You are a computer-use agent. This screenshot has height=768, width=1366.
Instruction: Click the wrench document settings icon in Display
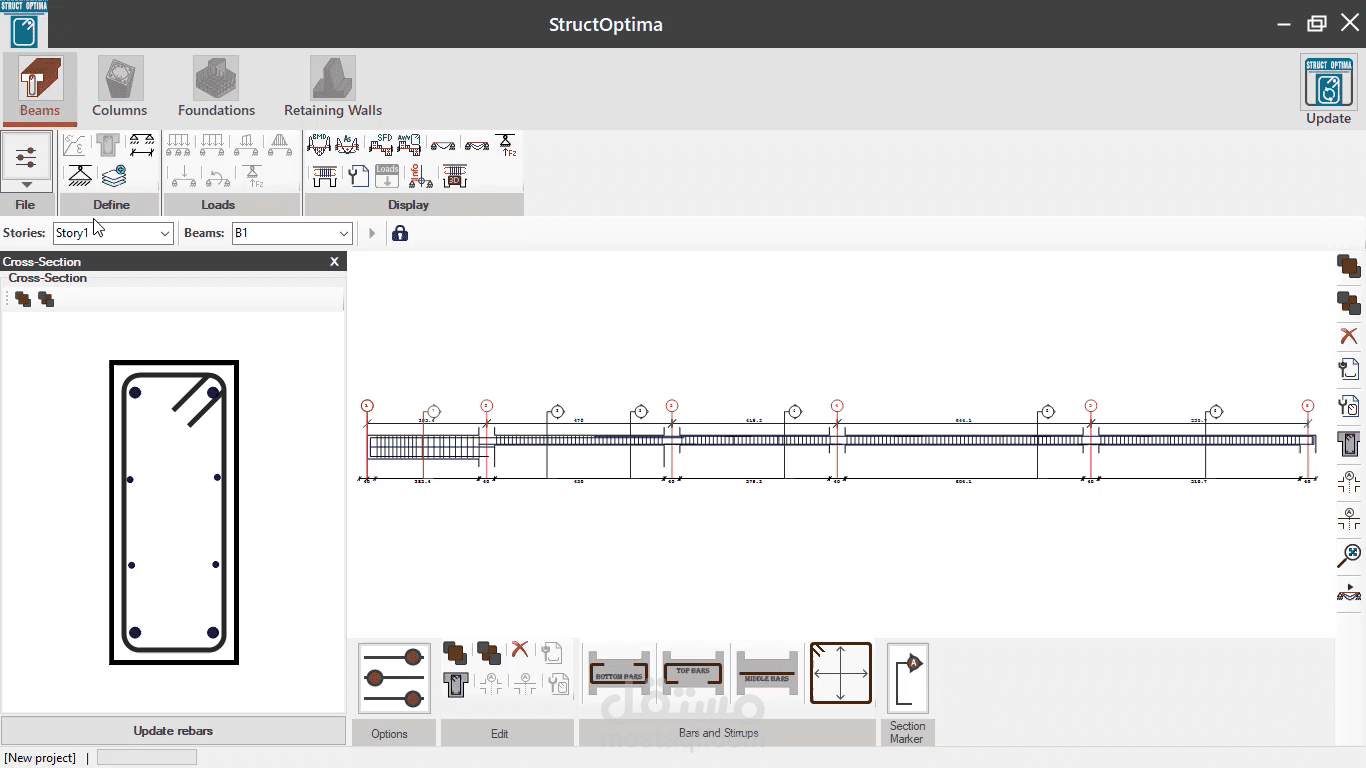[358, 177]
